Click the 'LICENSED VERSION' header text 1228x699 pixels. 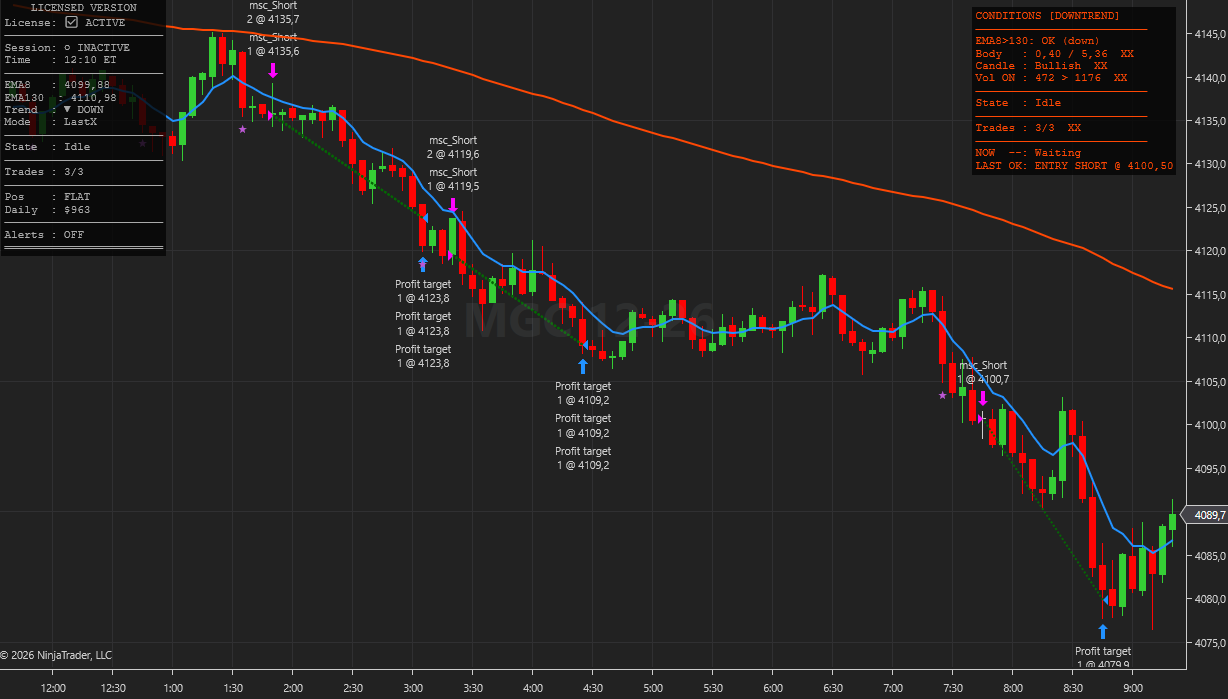click(84, 8)
